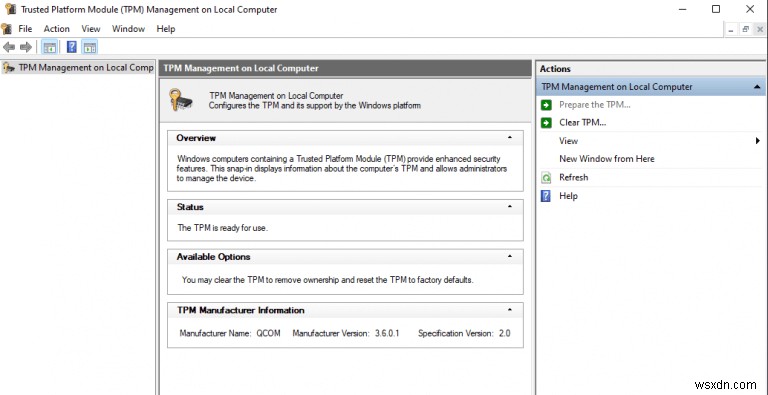
Task: Click 'Configures the TPM and its support' subtitle
Action: 314,105
